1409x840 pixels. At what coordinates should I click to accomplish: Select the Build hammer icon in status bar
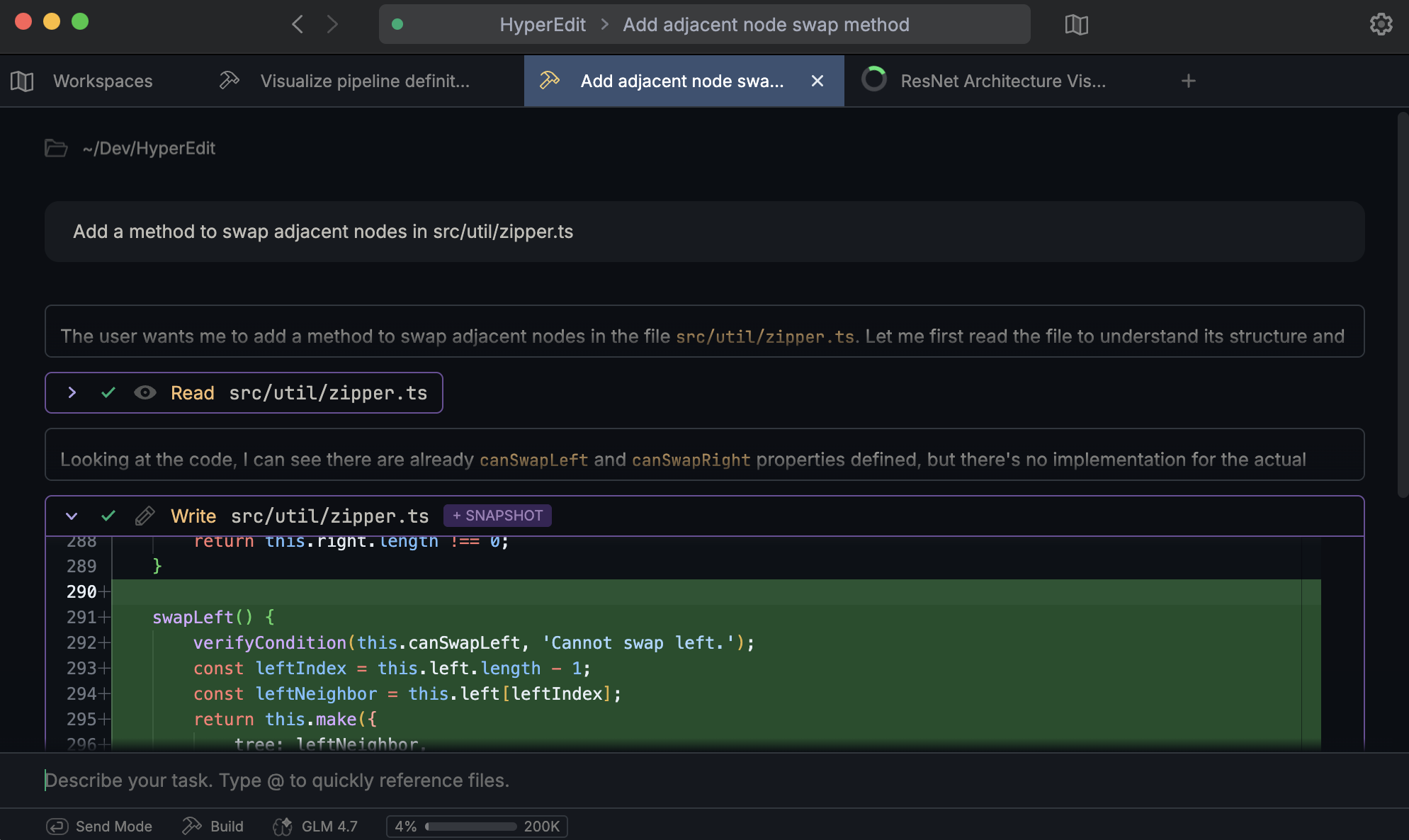tap(191, 825)
